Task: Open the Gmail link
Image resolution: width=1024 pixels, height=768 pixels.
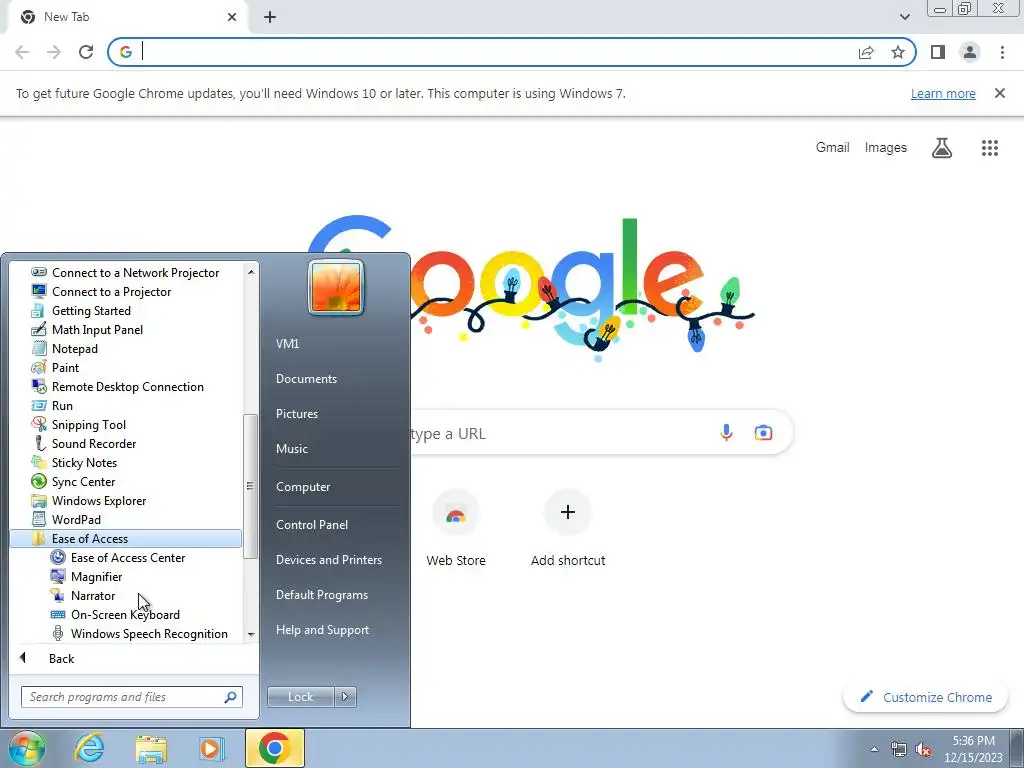Action: 833,148
